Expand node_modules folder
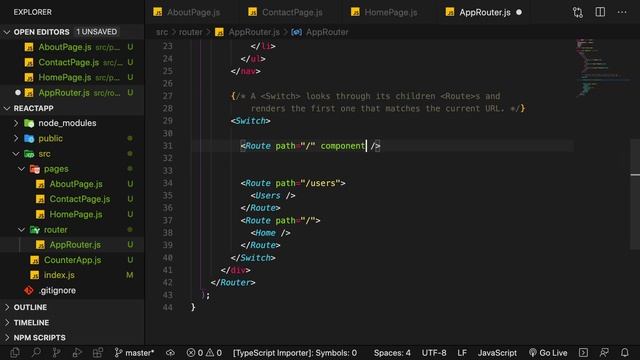 (x=16, y=123)
